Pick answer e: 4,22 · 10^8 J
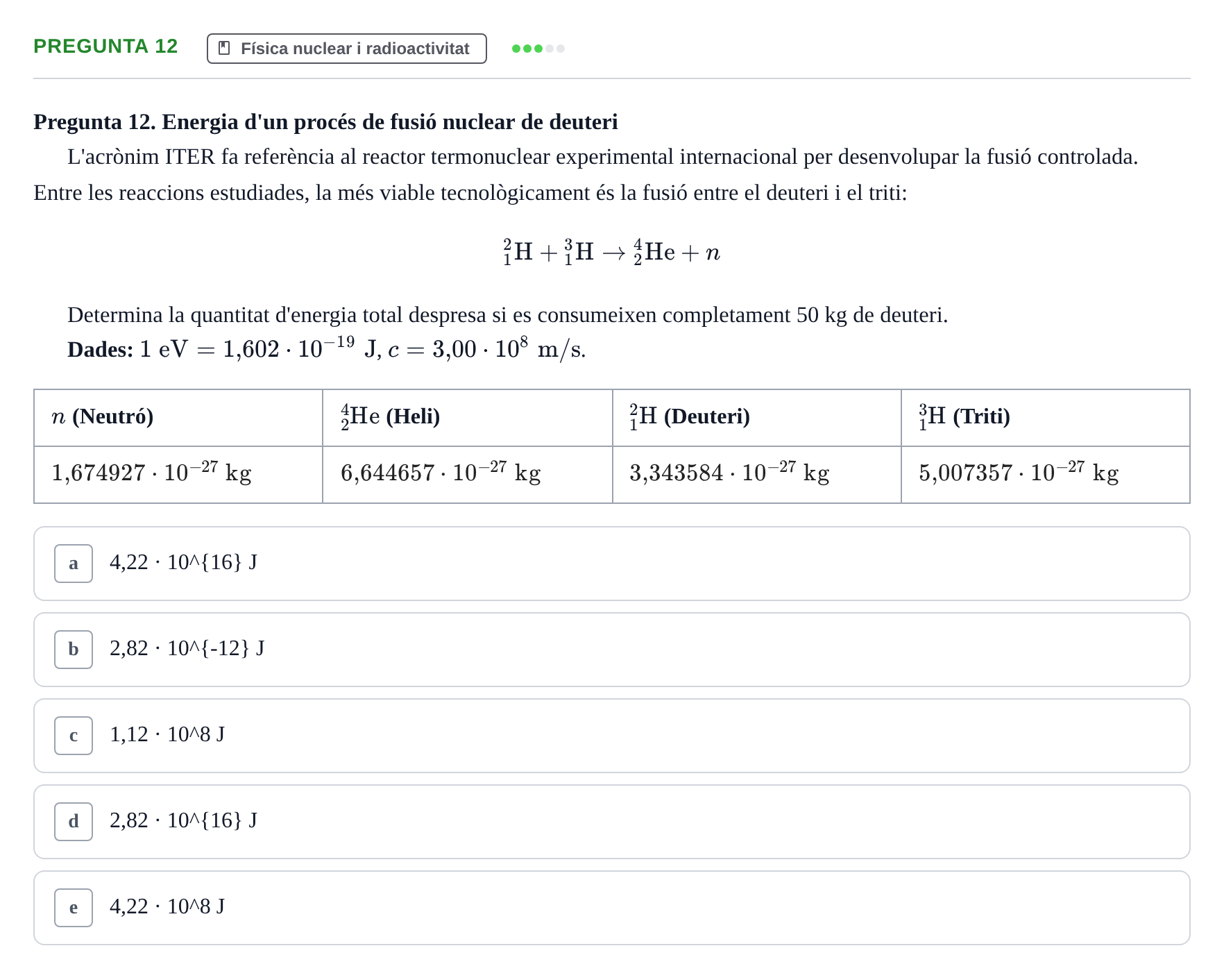Viewport: 1224px width, 980px height. tap(611, 908)
